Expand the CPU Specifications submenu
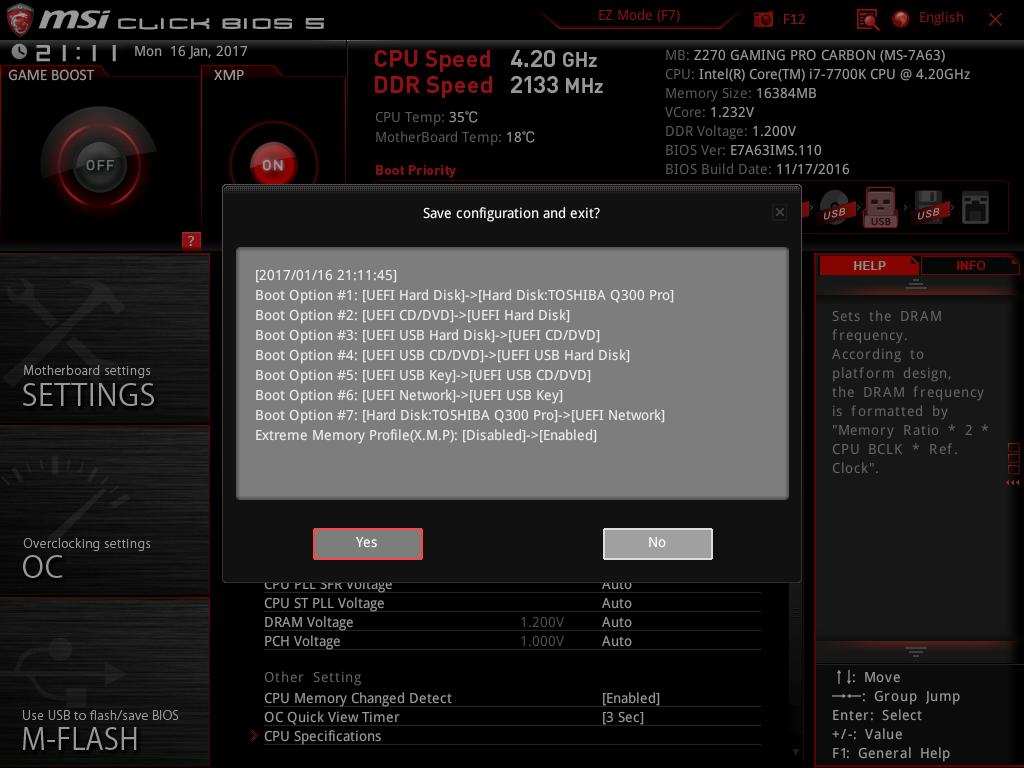 tap(323, 736)
